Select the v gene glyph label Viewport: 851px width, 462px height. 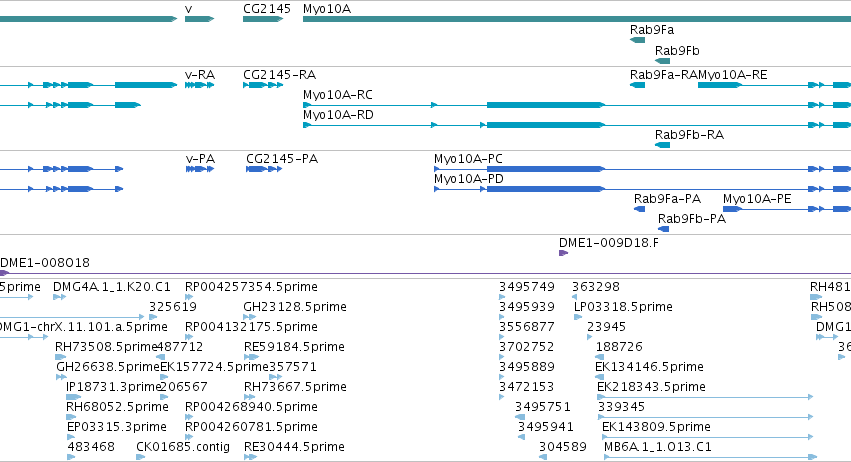tap(188, 9)
